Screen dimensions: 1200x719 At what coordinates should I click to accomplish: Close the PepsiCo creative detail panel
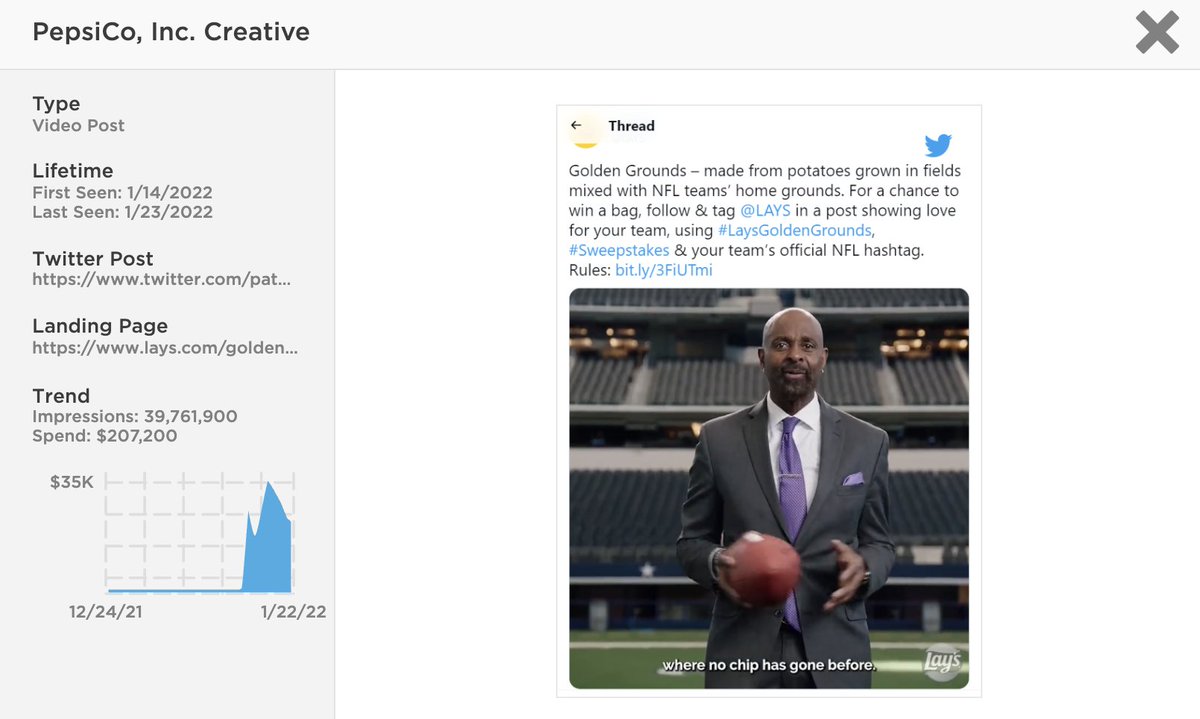(1156, 33)
